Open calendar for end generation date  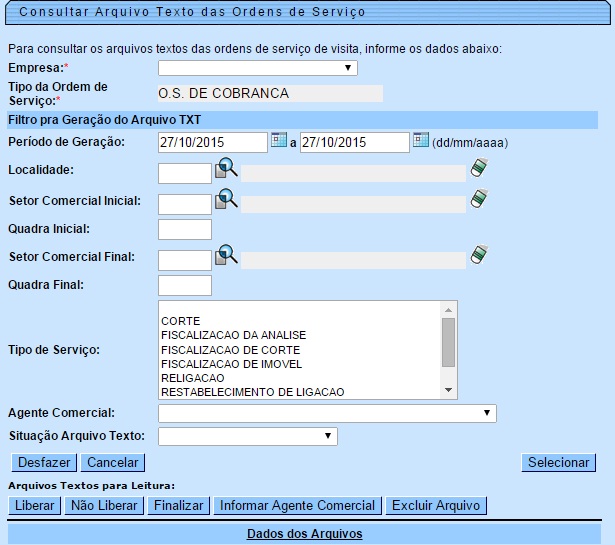(421, 141)
